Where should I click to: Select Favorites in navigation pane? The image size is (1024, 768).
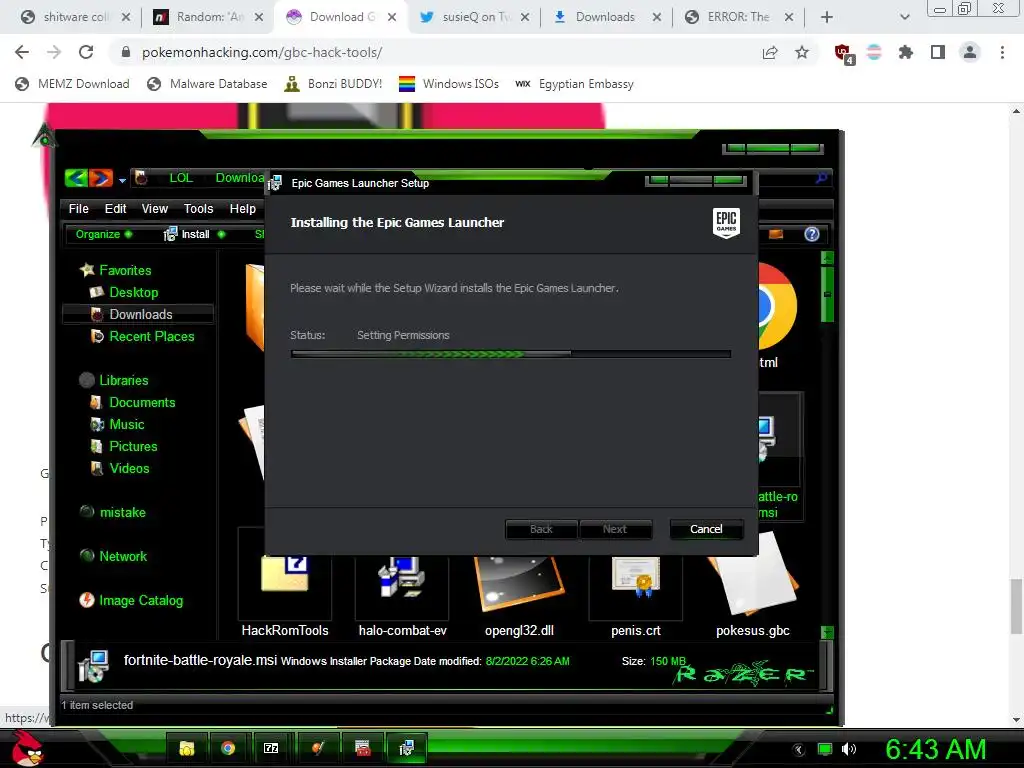point(115,270)
